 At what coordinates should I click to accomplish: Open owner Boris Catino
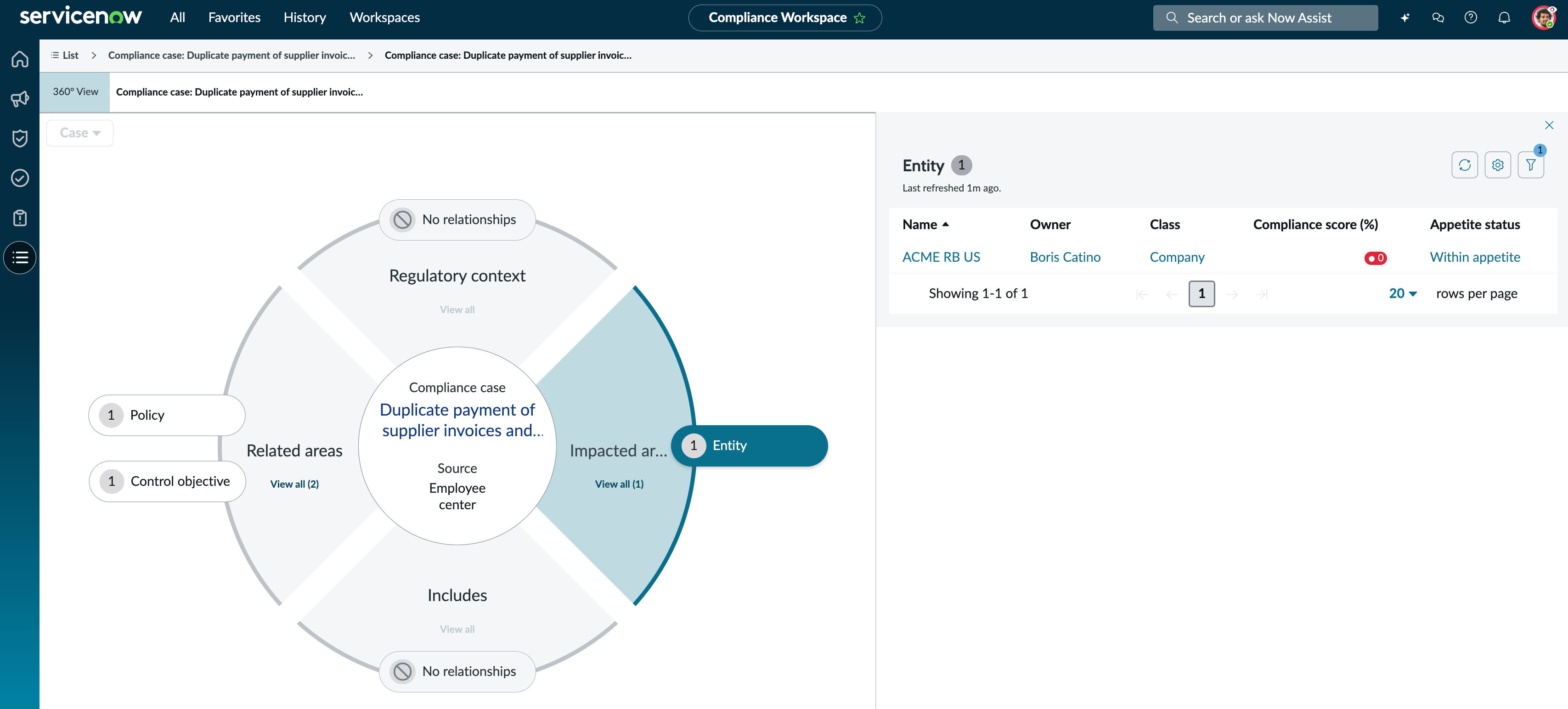1065,258
